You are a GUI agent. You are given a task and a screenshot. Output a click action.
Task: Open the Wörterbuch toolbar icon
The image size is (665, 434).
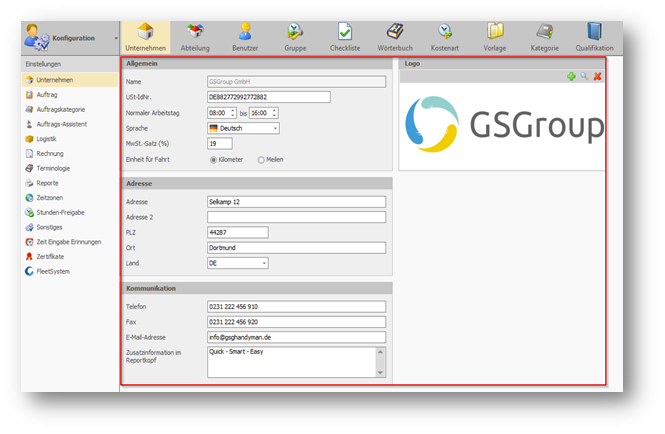(x=395, y=38)
